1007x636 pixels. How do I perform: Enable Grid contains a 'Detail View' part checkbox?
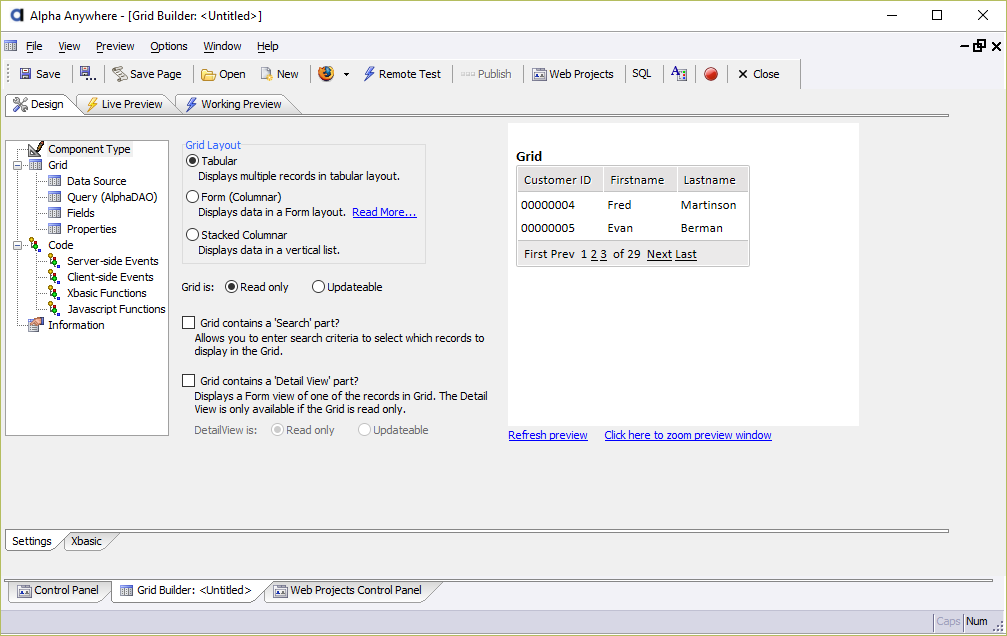188,380
